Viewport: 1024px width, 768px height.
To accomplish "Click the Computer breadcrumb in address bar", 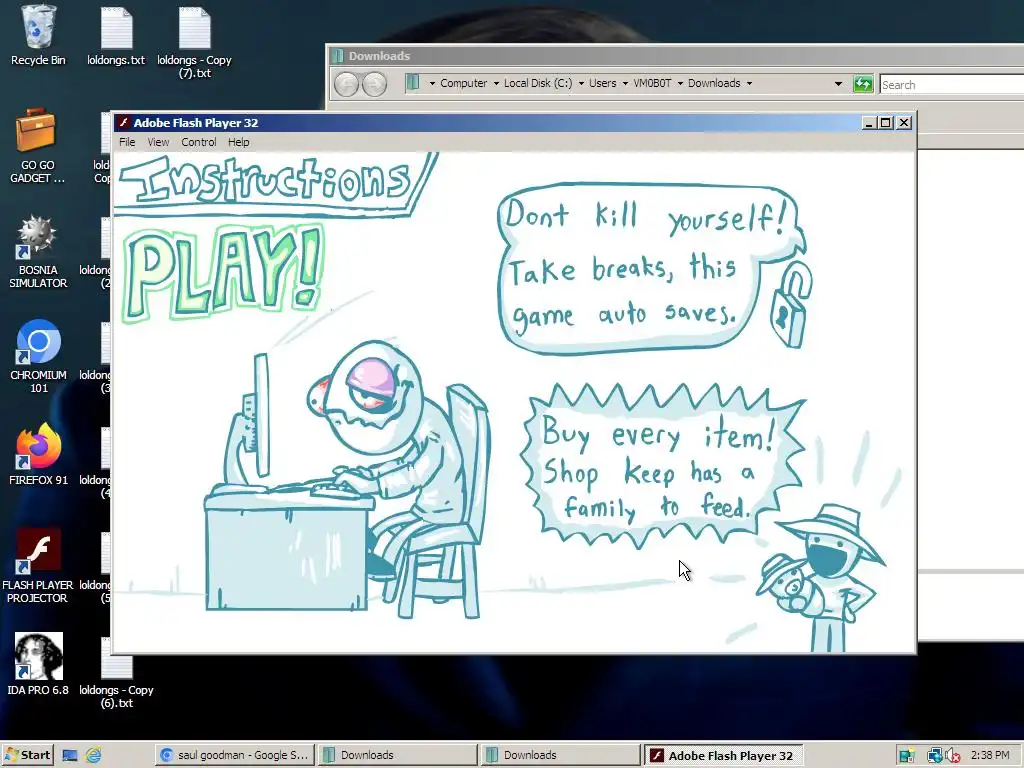I will [x=463, y=84].
